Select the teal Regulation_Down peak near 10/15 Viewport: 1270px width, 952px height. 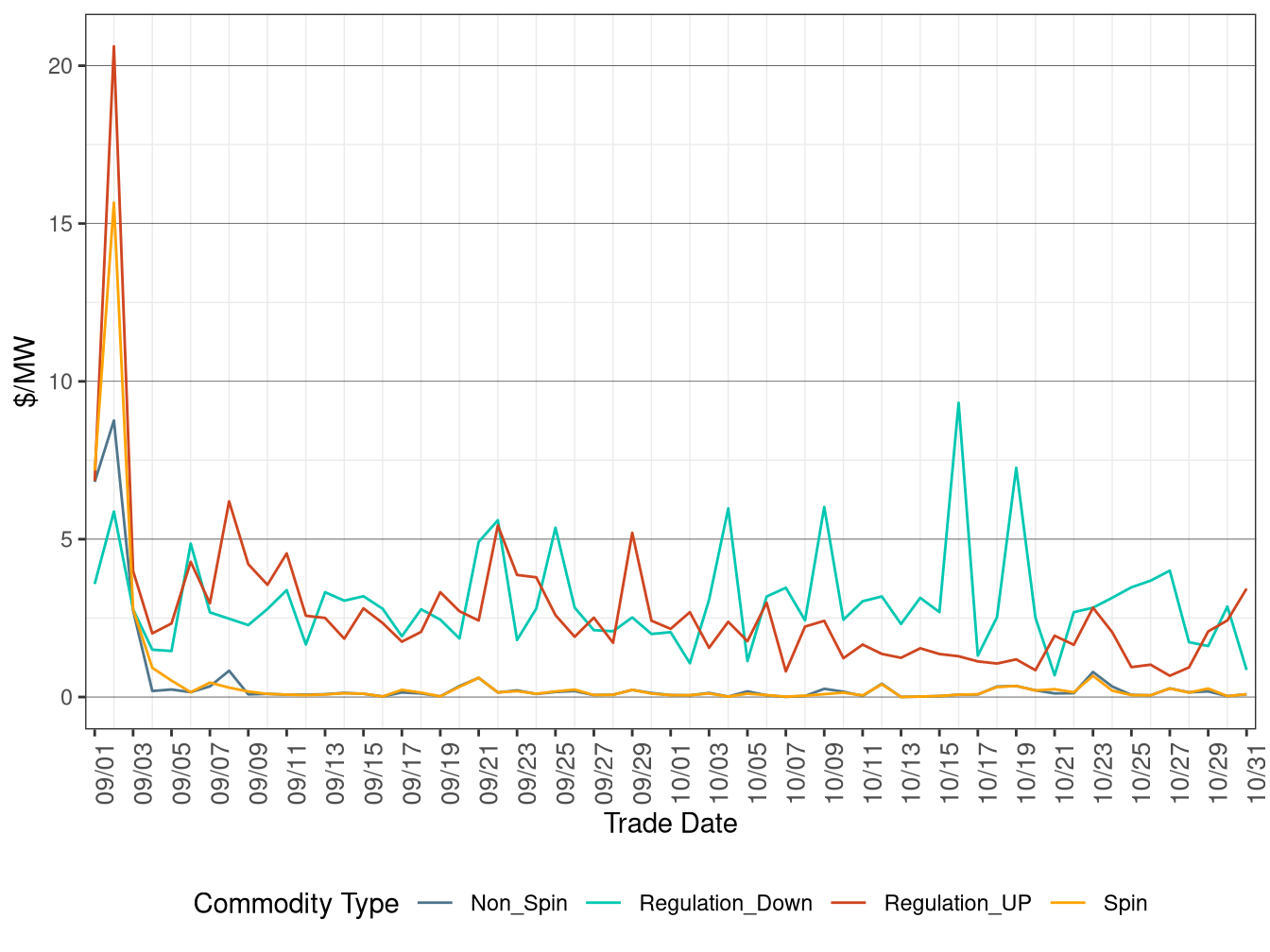click(x=956, y=402)
